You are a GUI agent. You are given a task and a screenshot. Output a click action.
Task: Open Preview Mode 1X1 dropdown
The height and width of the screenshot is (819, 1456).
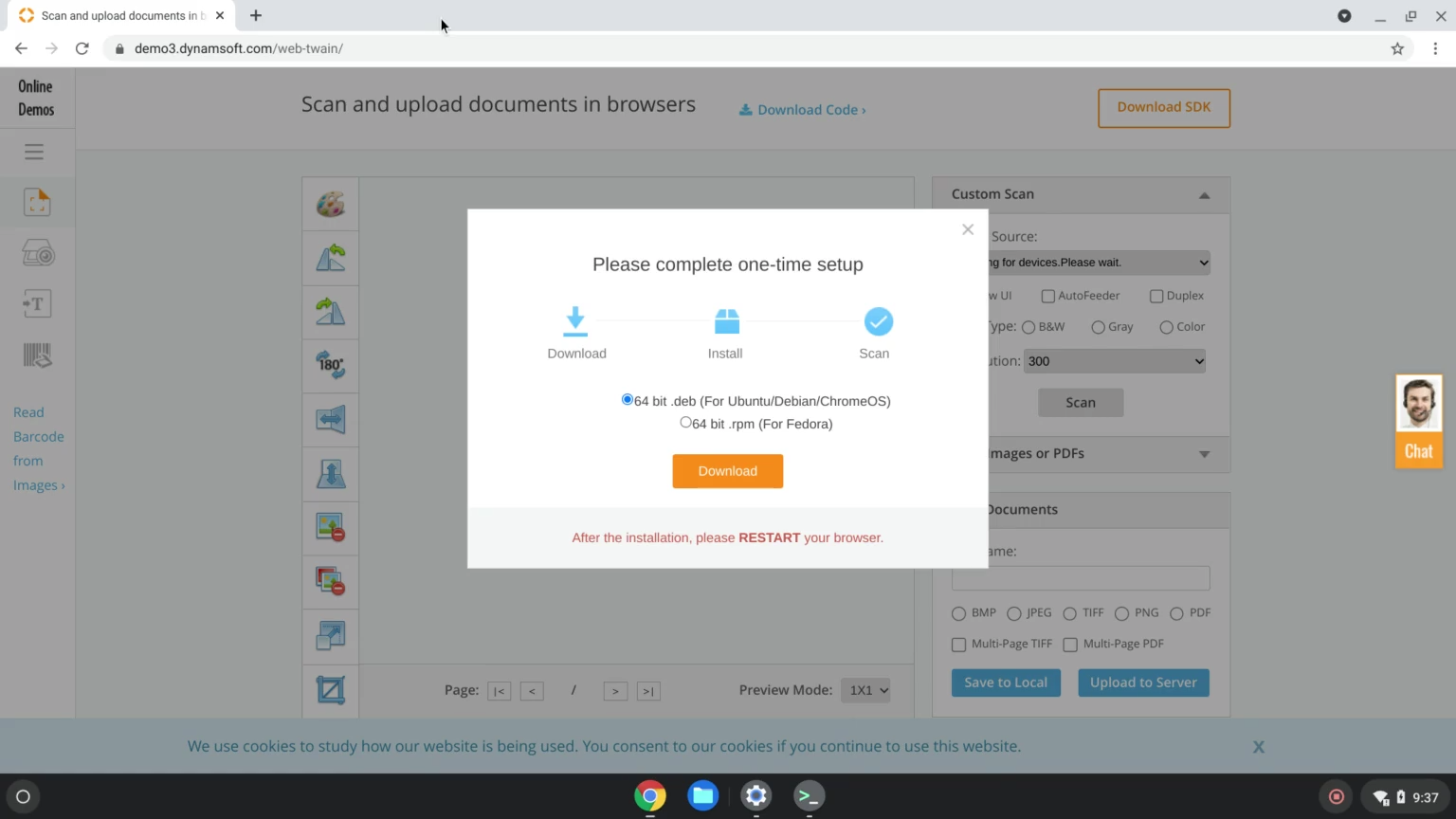865,690
